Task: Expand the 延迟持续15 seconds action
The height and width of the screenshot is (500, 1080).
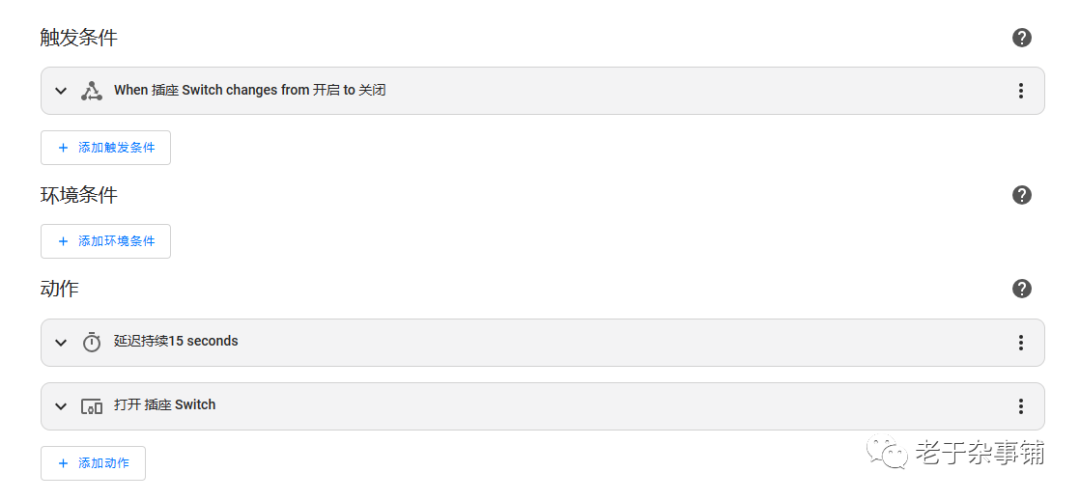Action: pos(61,342)
